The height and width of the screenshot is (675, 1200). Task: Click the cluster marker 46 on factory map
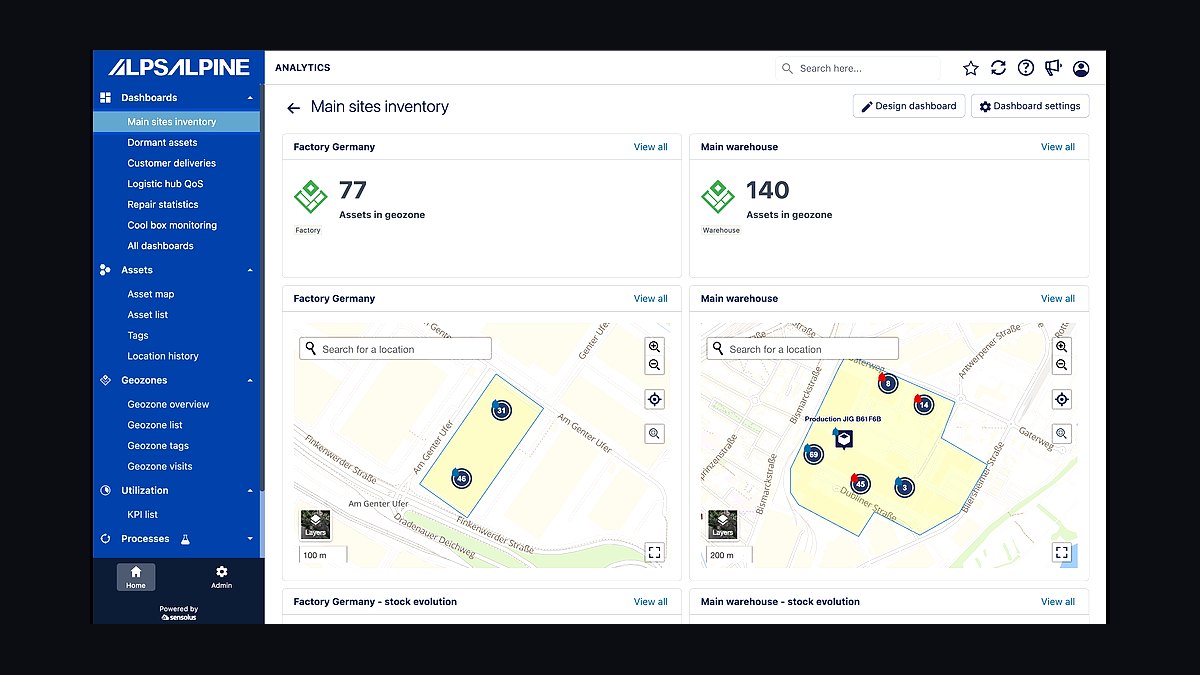pyautogui.click(x=461, y=478)
